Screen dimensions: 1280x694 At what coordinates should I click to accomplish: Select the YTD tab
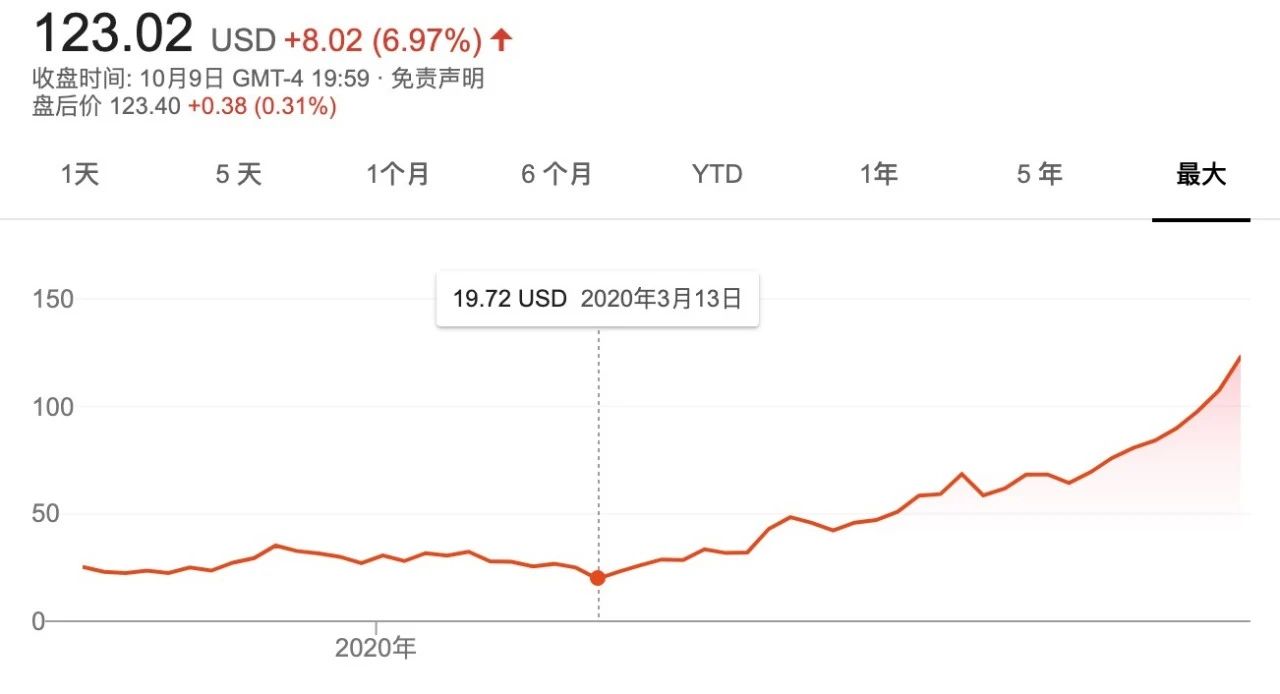tap(717, 175)
